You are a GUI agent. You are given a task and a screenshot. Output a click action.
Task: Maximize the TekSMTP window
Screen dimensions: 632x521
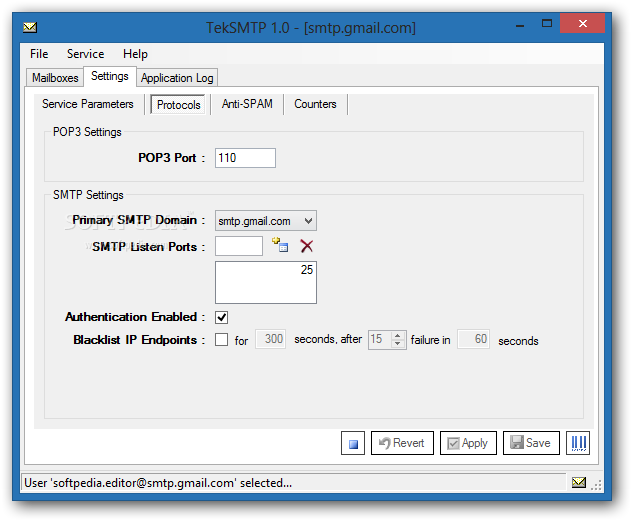point(547,24)
